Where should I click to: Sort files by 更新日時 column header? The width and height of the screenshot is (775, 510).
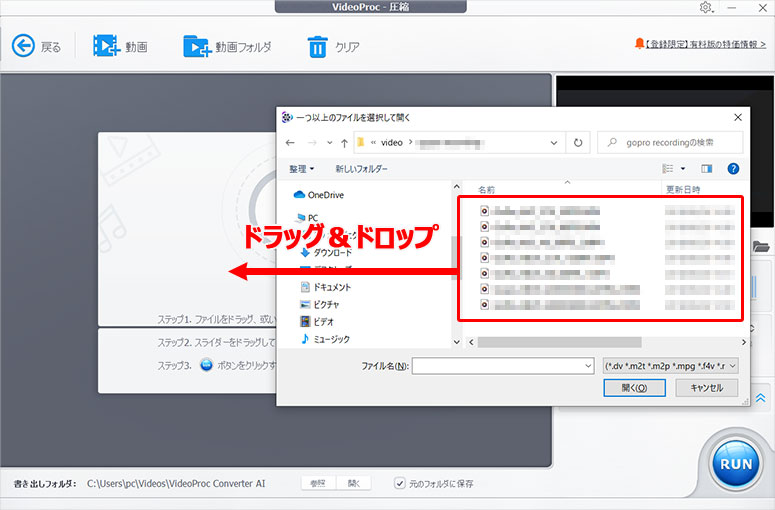[683, 190]
